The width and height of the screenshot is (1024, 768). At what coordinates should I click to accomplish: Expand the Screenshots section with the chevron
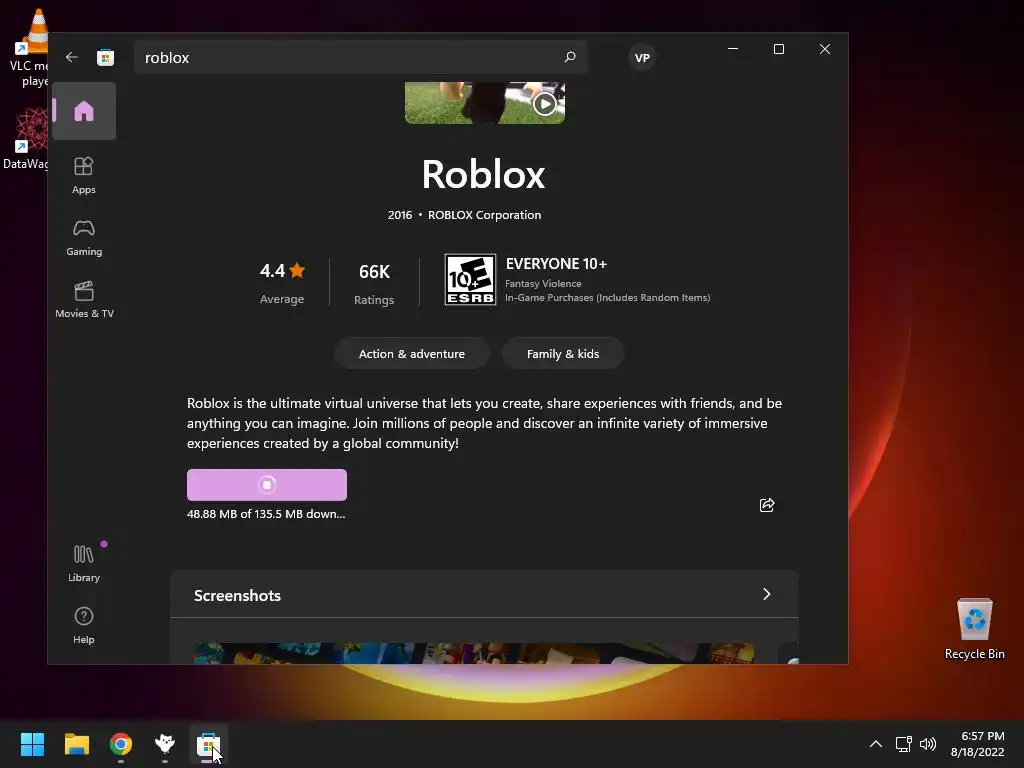click(x=767, y=594)
